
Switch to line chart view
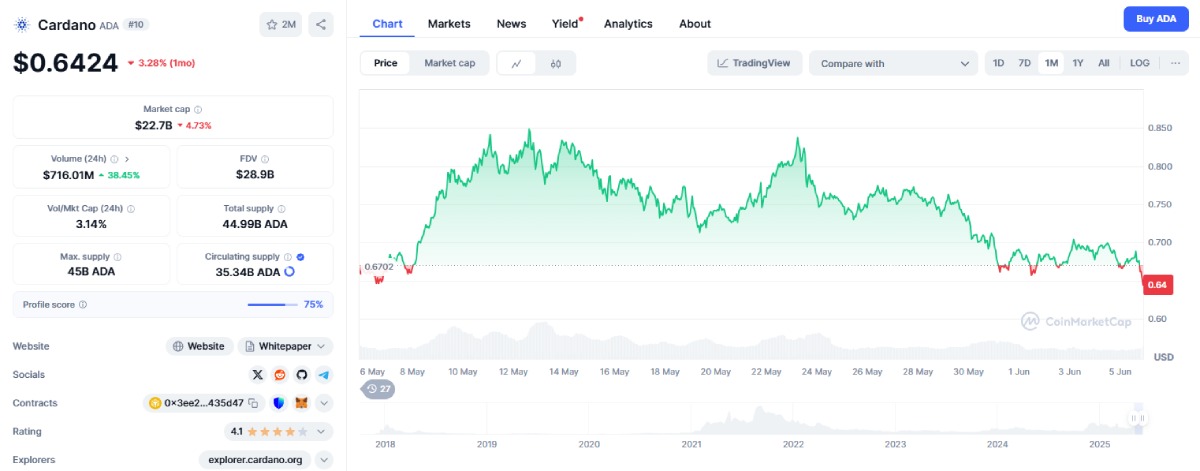(516, 63)
